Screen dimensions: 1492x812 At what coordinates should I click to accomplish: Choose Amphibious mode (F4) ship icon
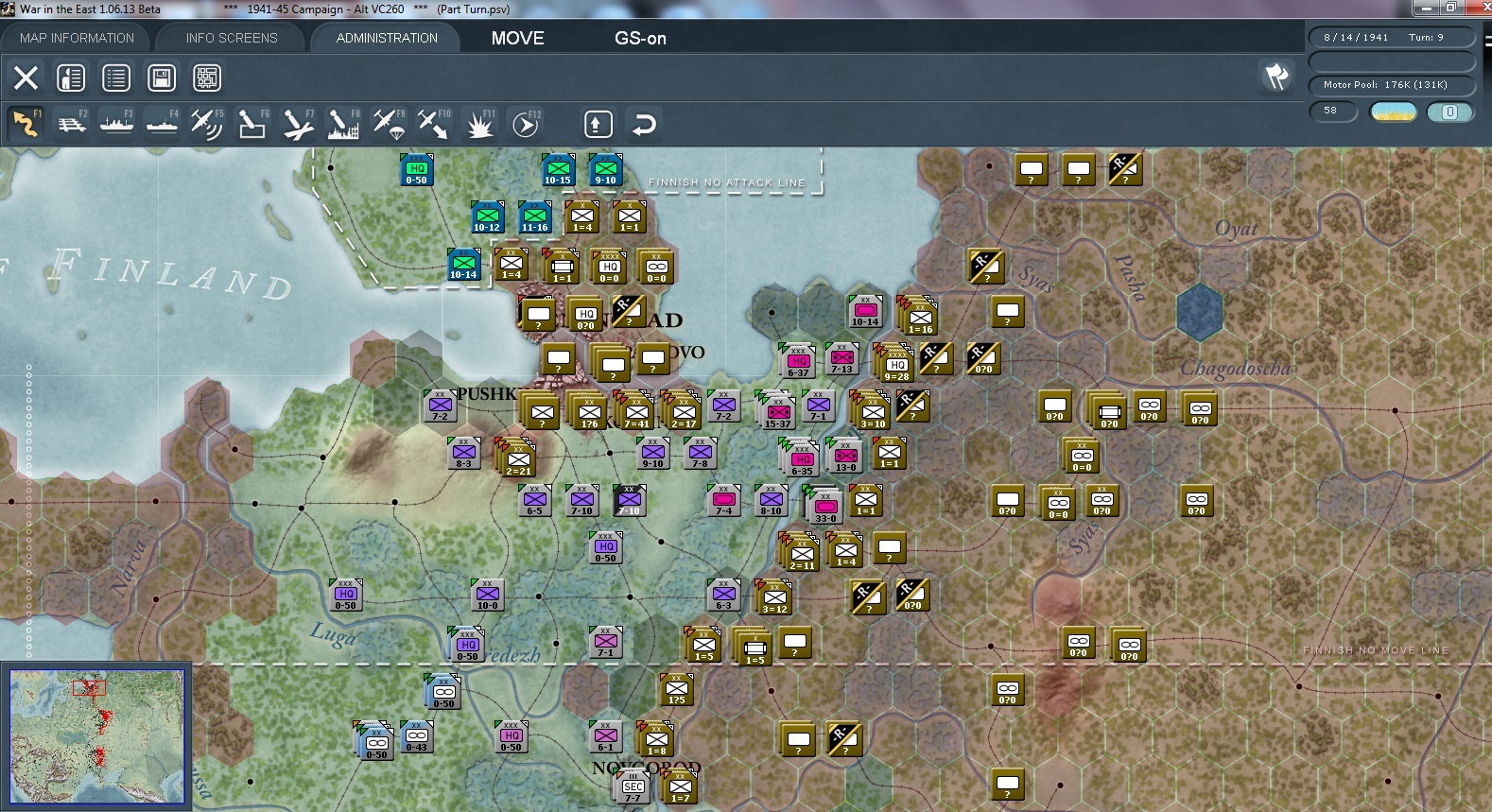point(162,124)
